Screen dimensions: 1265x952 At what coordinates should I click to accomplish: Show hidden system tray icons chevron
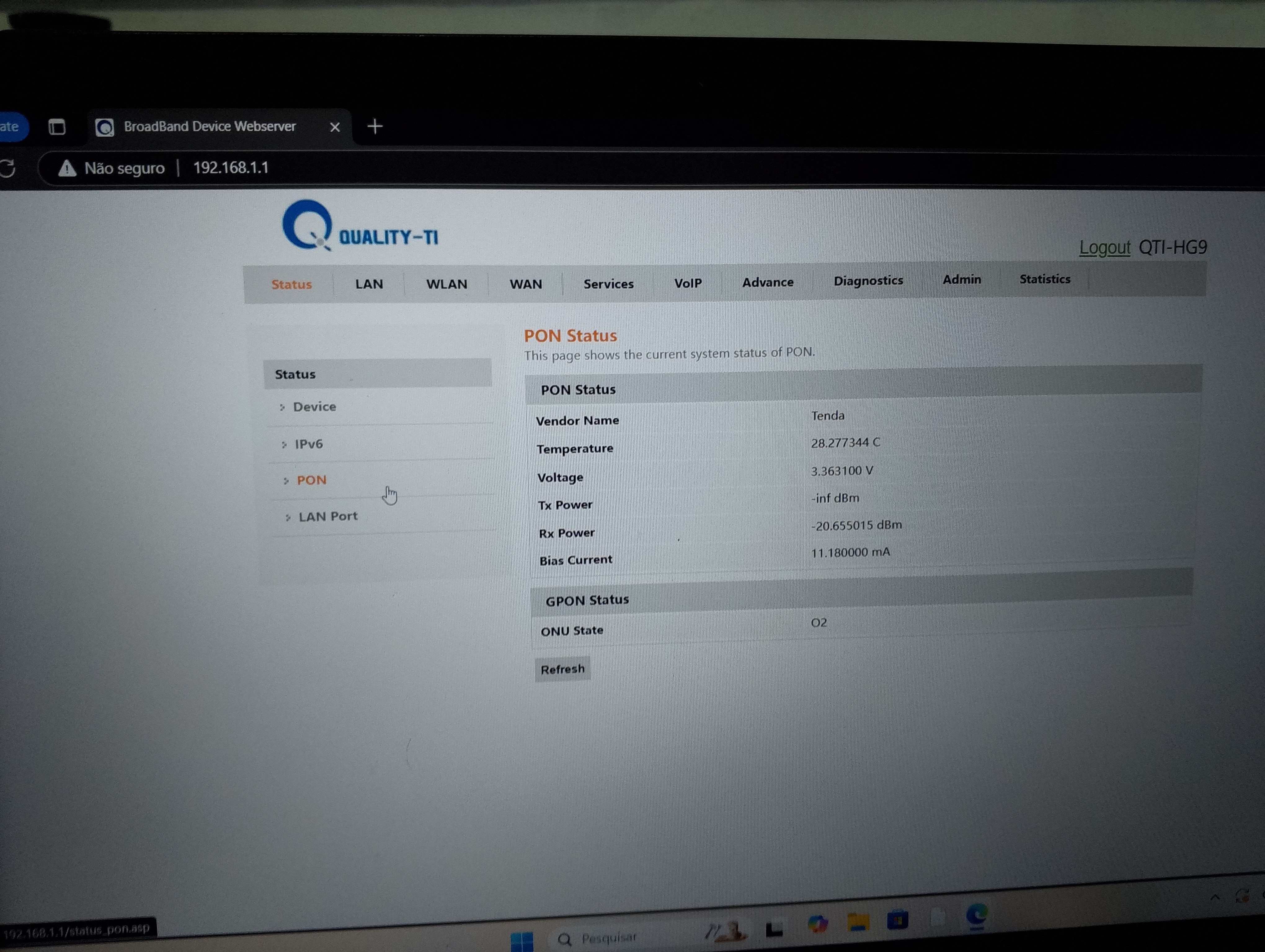click(x=1215, y=898)
